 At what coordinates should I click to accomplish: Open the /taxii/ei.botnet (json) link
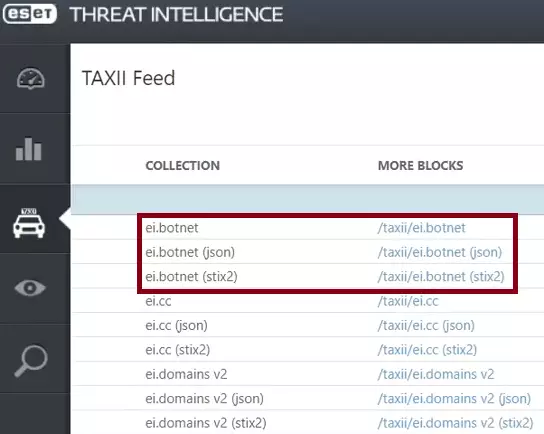440,252
